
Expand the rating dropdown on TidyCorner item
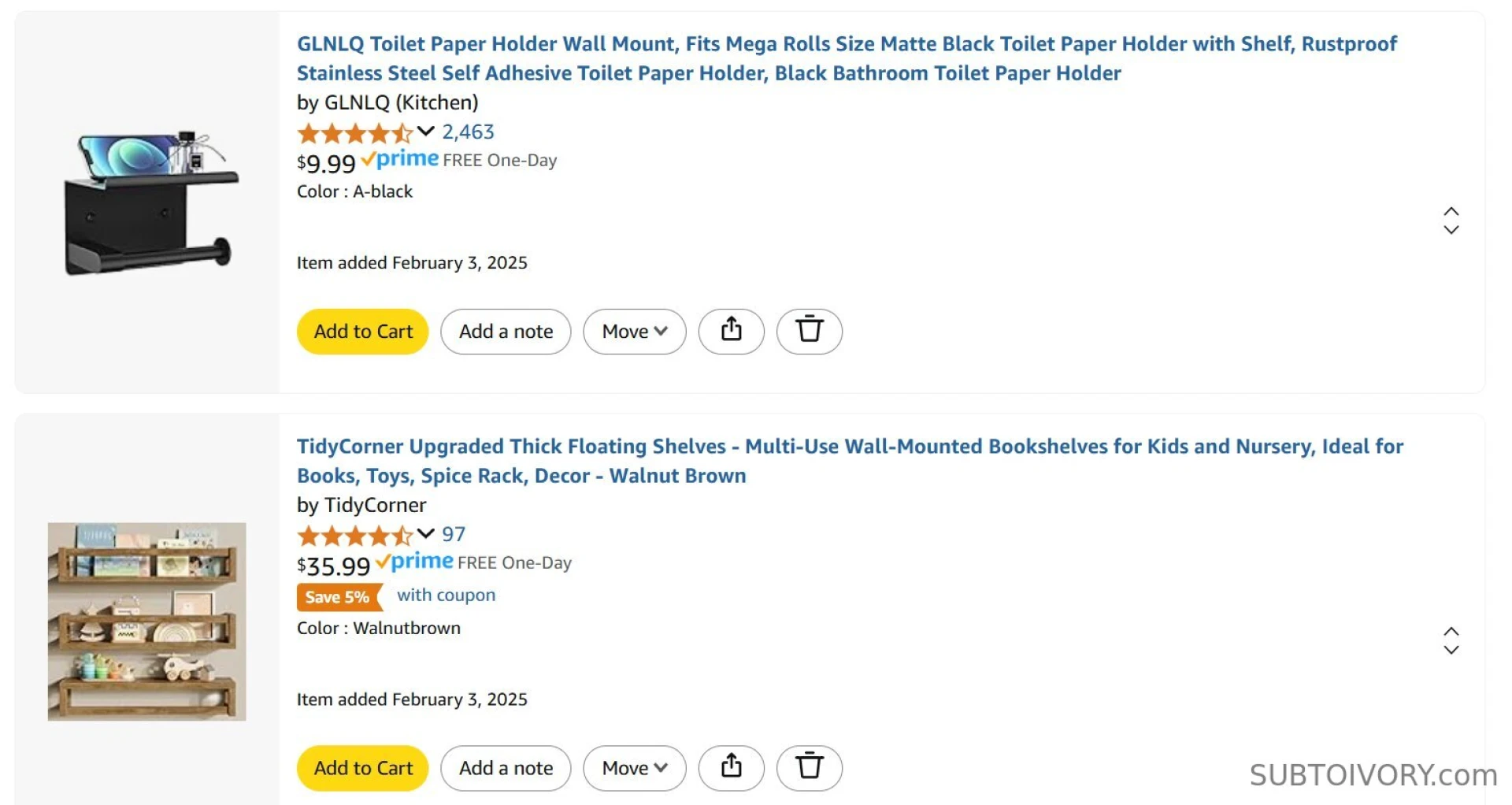pyautogui.click(x=424, y=535)
